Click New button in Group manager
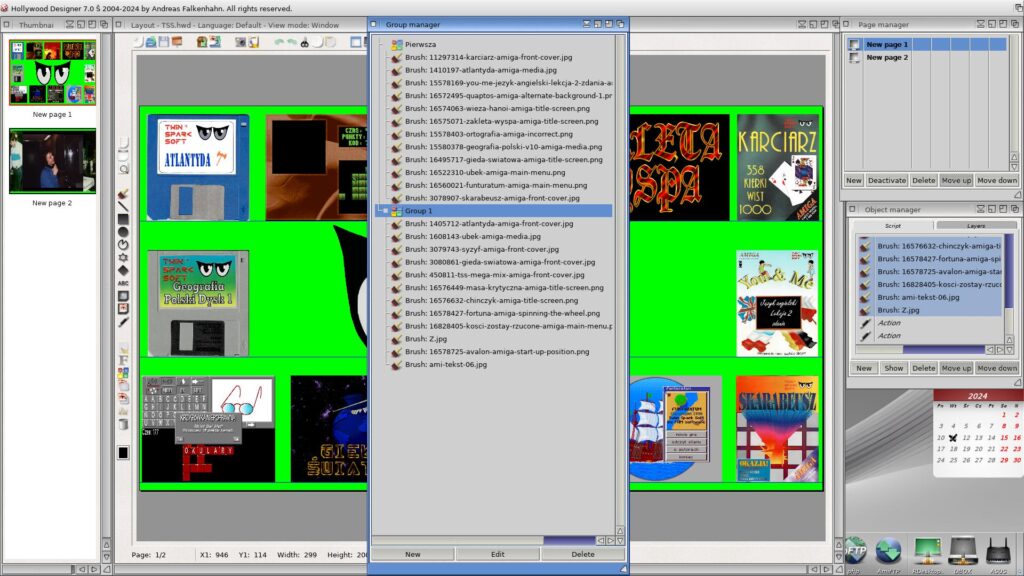1024x576 pixels. click(413, 554)
